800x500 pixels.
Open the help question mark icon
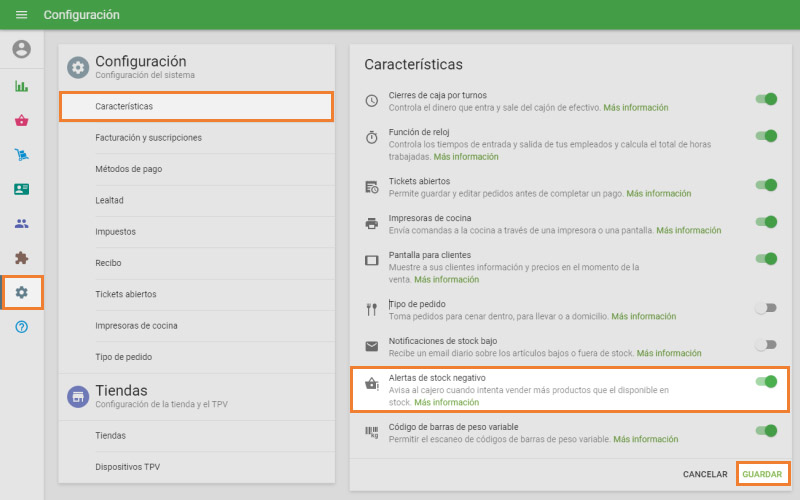click(21, 327)
